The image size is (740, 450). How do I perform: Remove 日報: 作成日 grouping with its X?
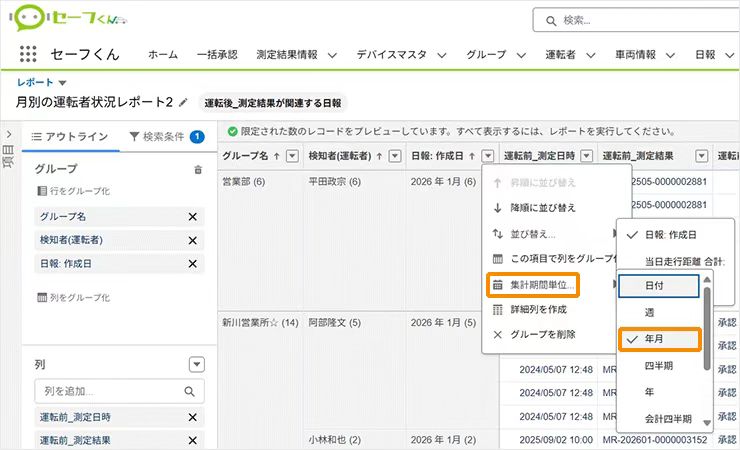tap(193, 264)
